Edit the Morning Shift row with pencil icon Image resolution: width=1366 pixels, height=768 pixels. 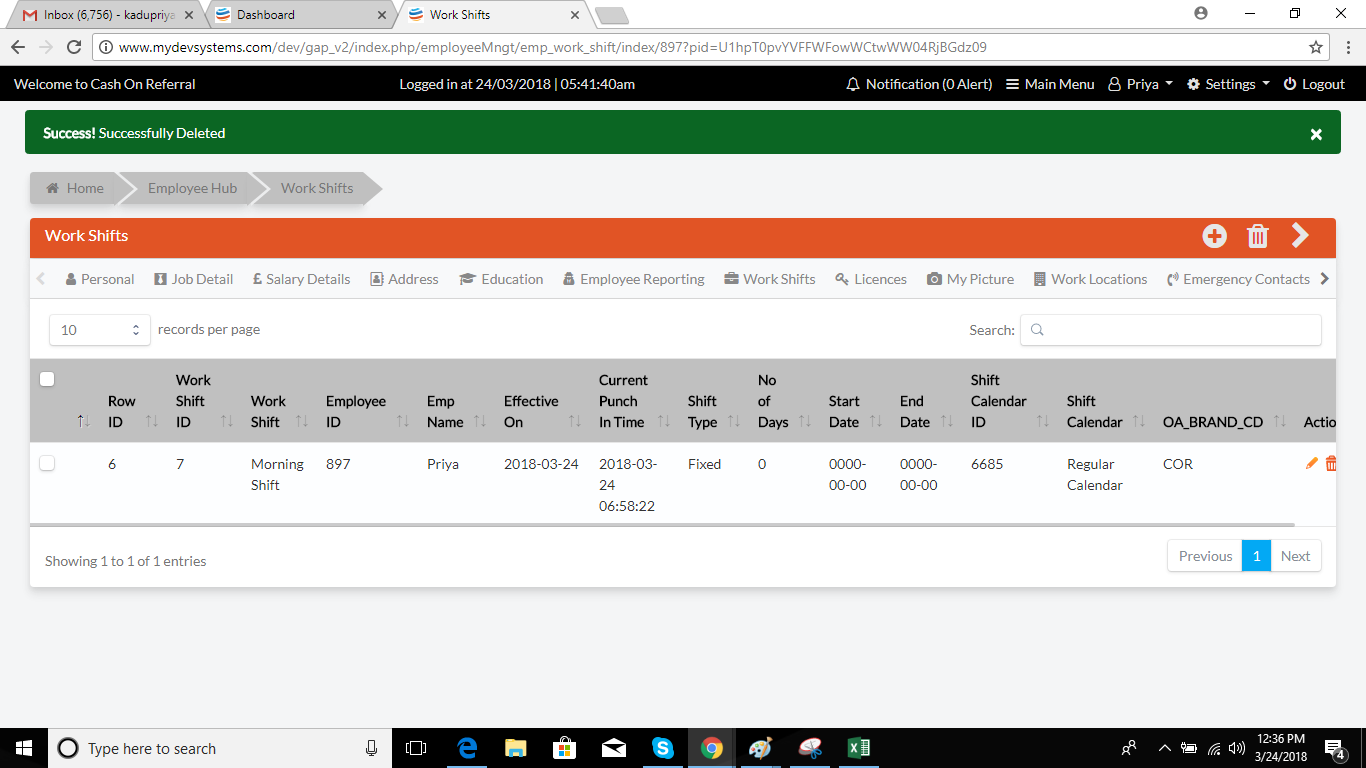tap(1312, 463)
